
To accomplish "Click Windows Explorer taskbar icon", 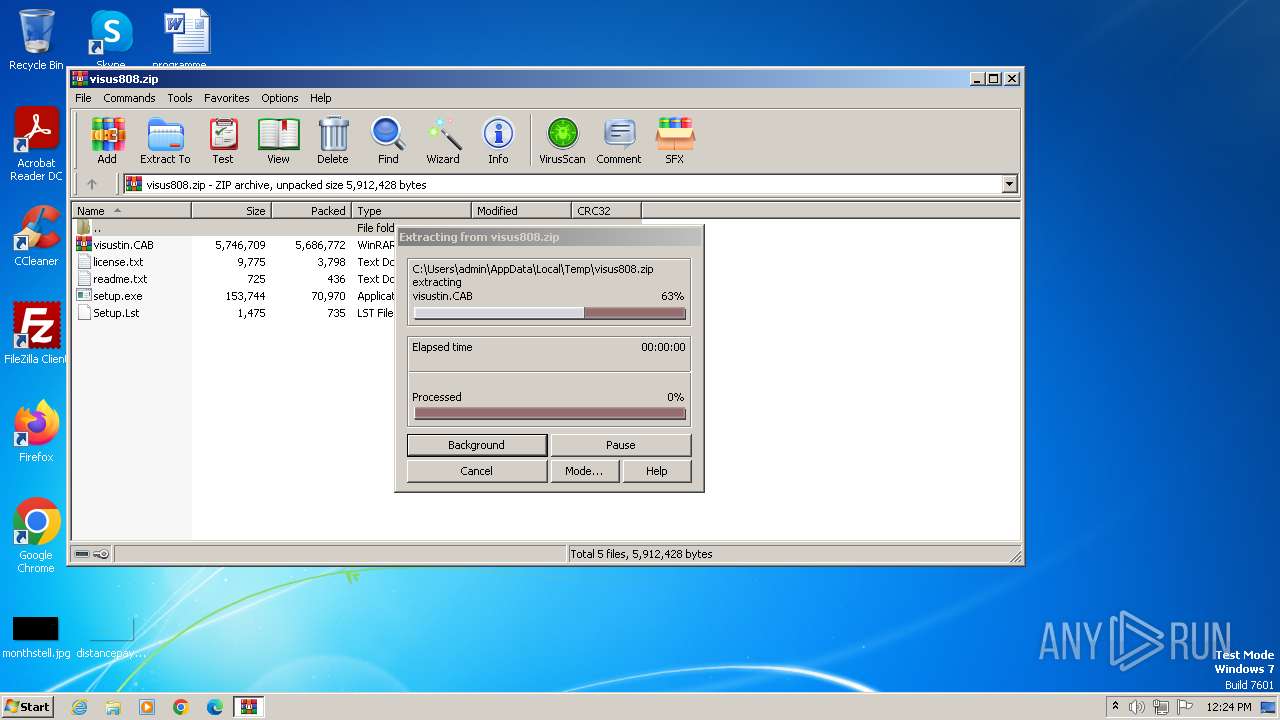I will (x=113, y=707).
